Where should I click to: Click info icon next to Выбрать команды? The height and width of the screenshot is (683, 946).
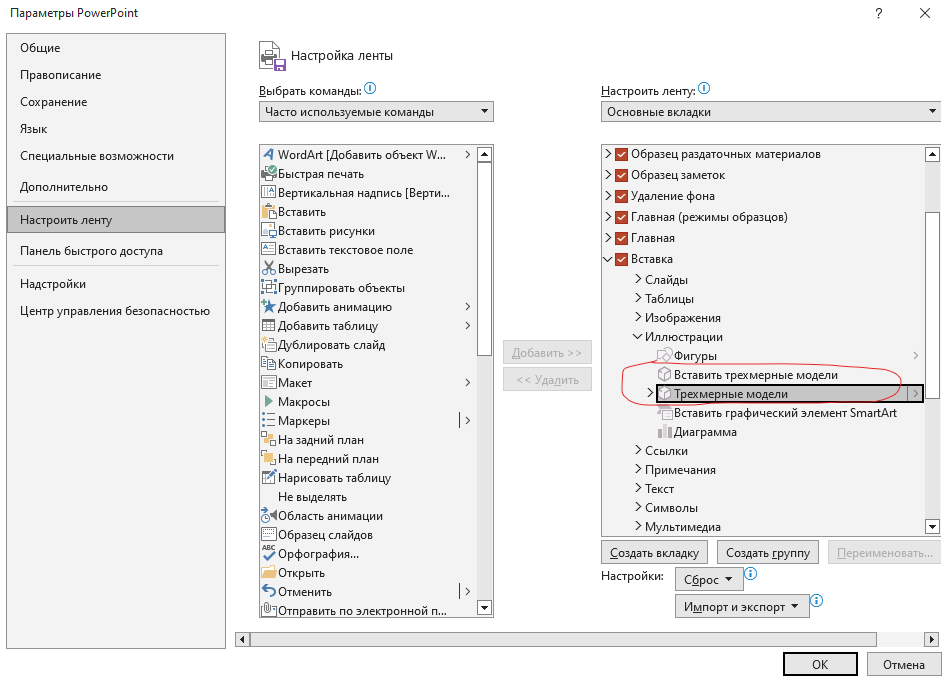(x=370, y=89)
